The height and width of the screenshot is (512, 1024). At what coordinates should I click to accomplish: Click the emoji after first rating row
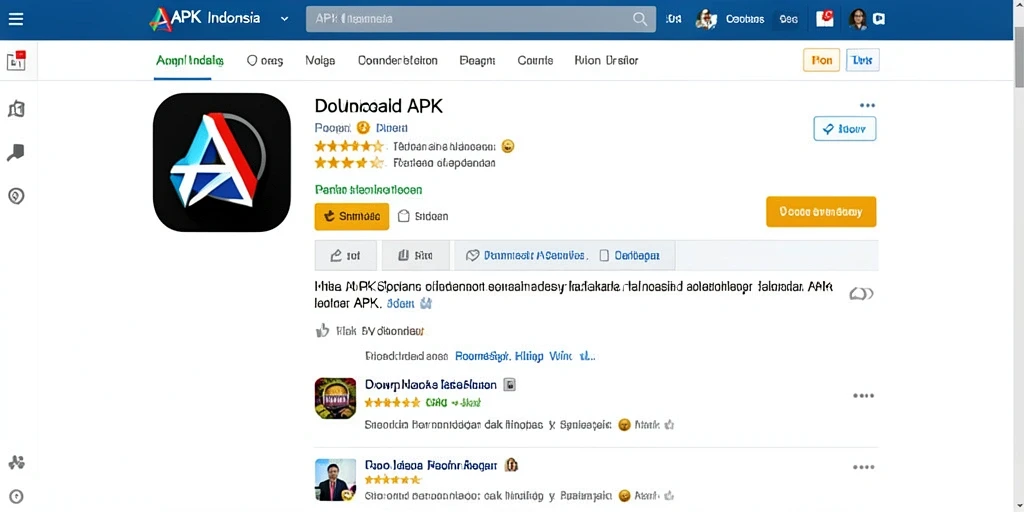point(508,146)
